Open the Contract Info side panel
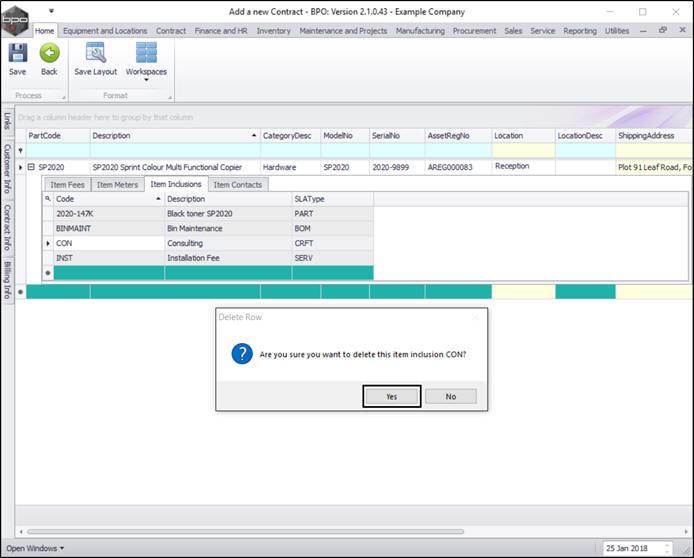Viewport: 694px width, 558px height. click(7, 227)
